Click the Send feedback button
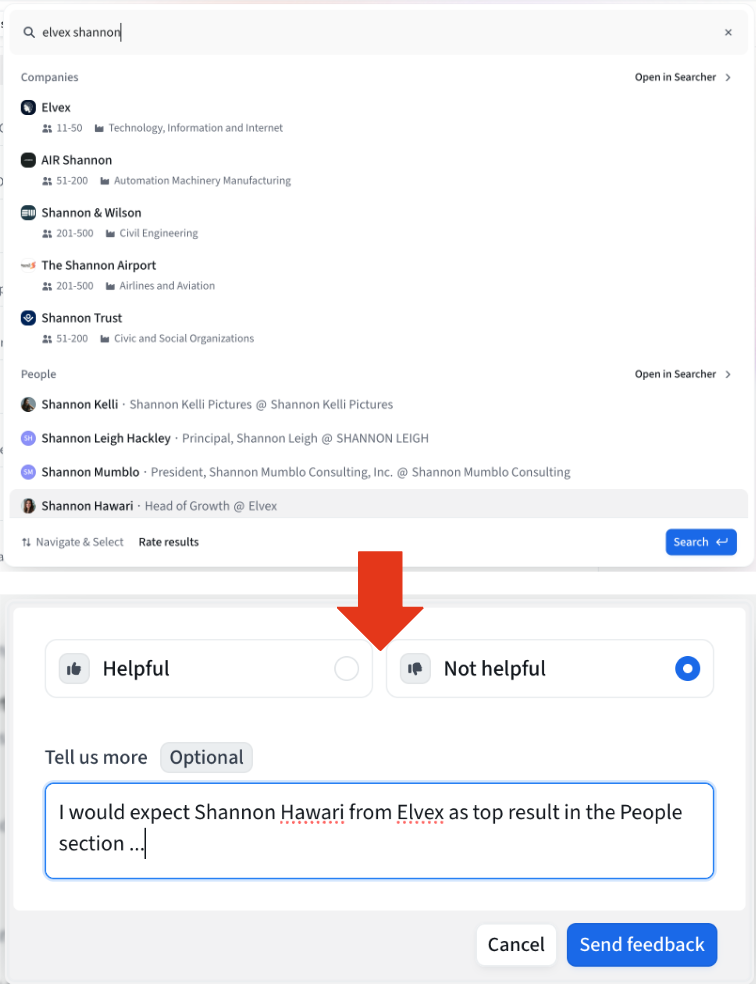Image resolution: width=756 pixels, height=984 pixels. 642,944
